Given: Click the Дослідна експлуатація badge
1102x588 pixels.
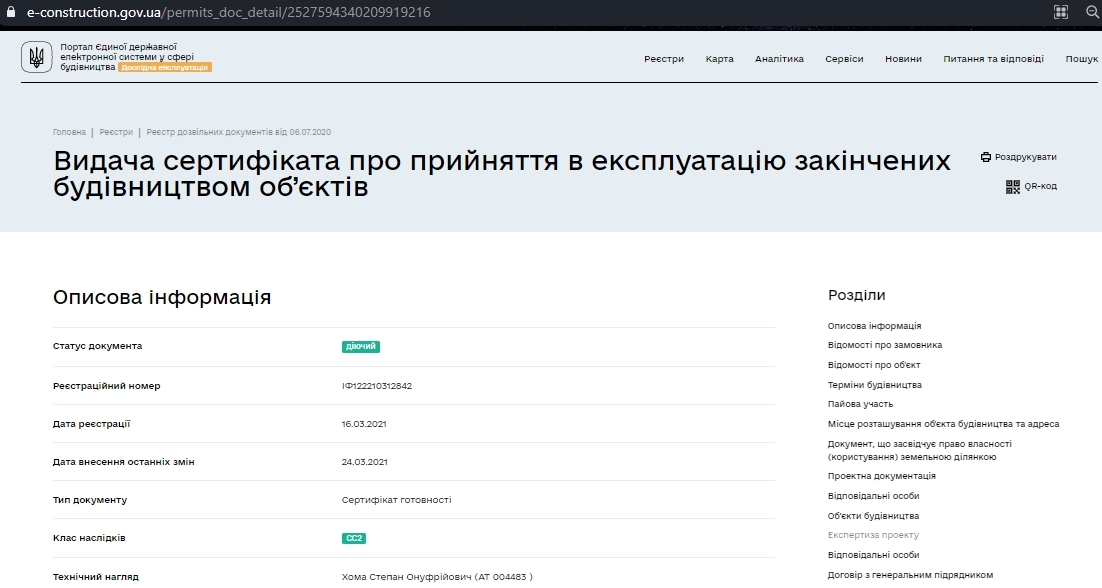Looking at the screenshot, I should pos(165,67).
